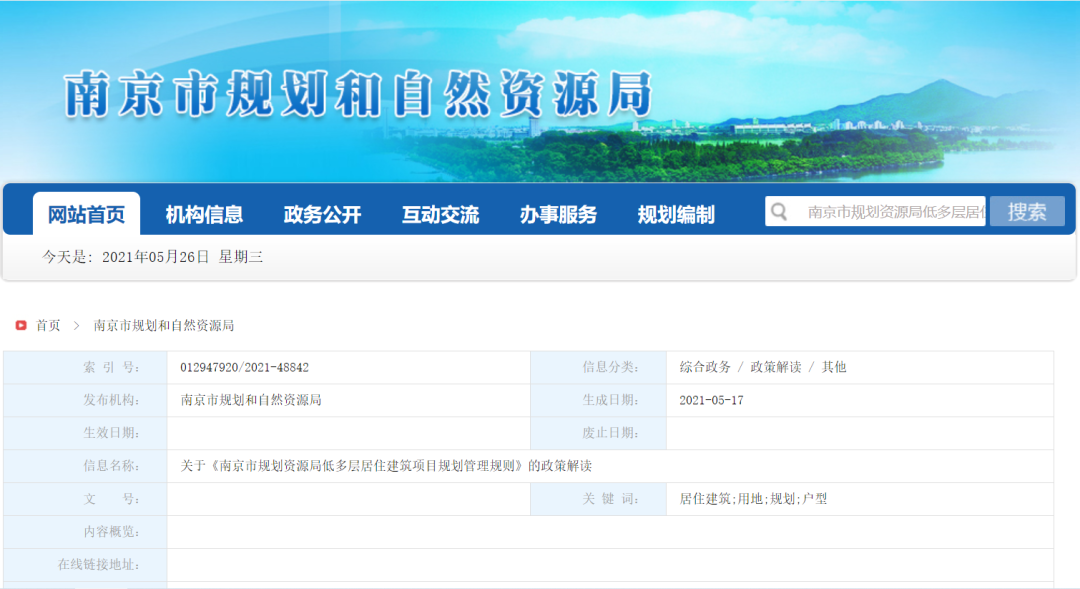
Task: Open the 规划编制 navigation tab
Action: coord(676,214)
